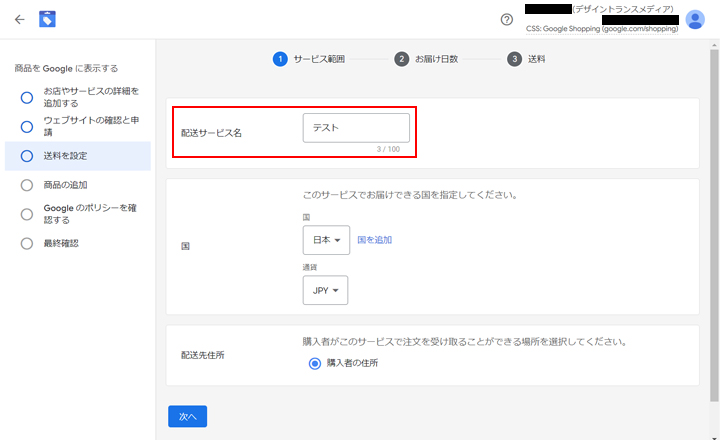Open the help question mark icon
Image resolution: width=720 pixels, height=440 pixels.
tap(506, 19)
